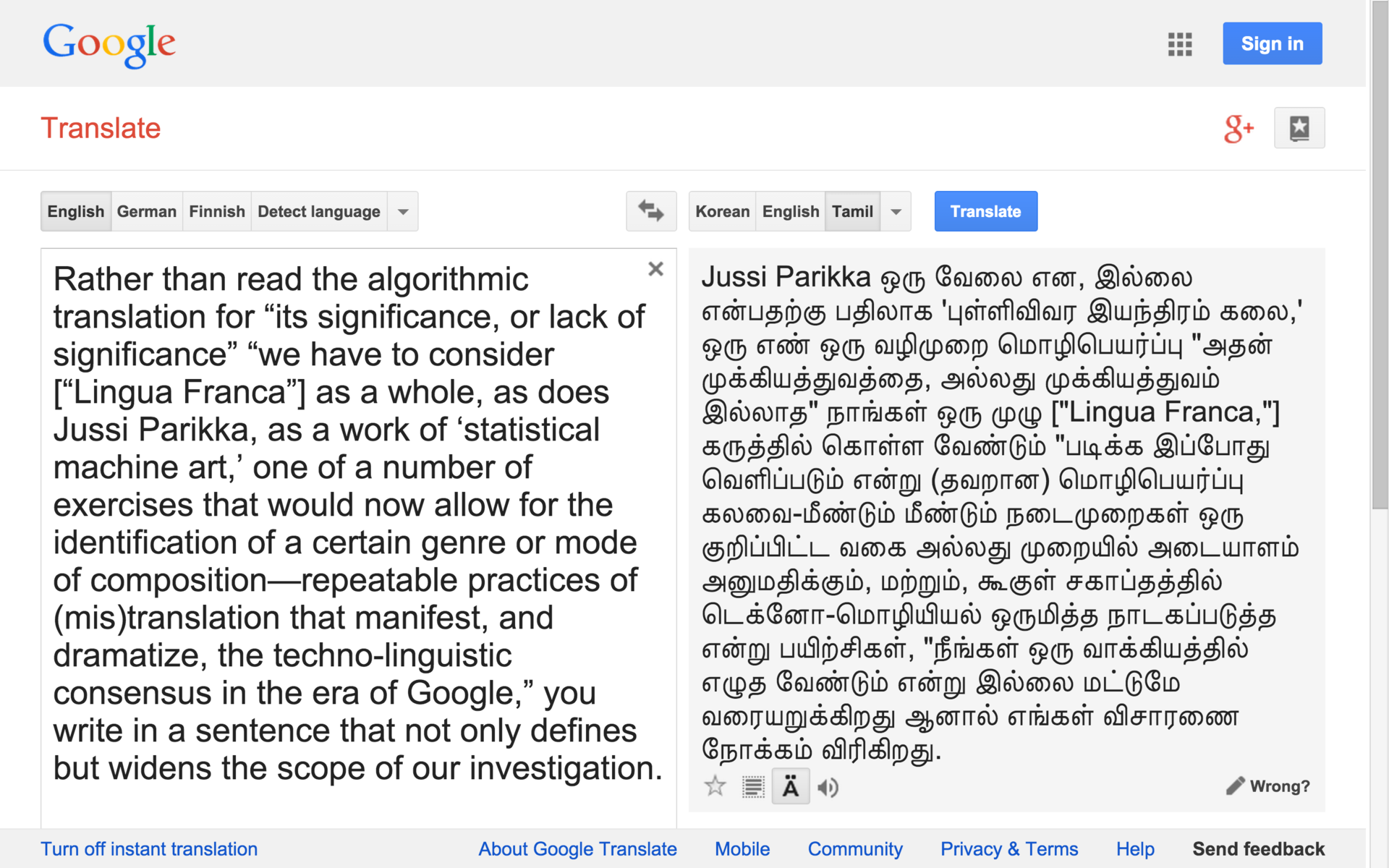
Task: Open the About Google Translate link
Action: [577, 848]
